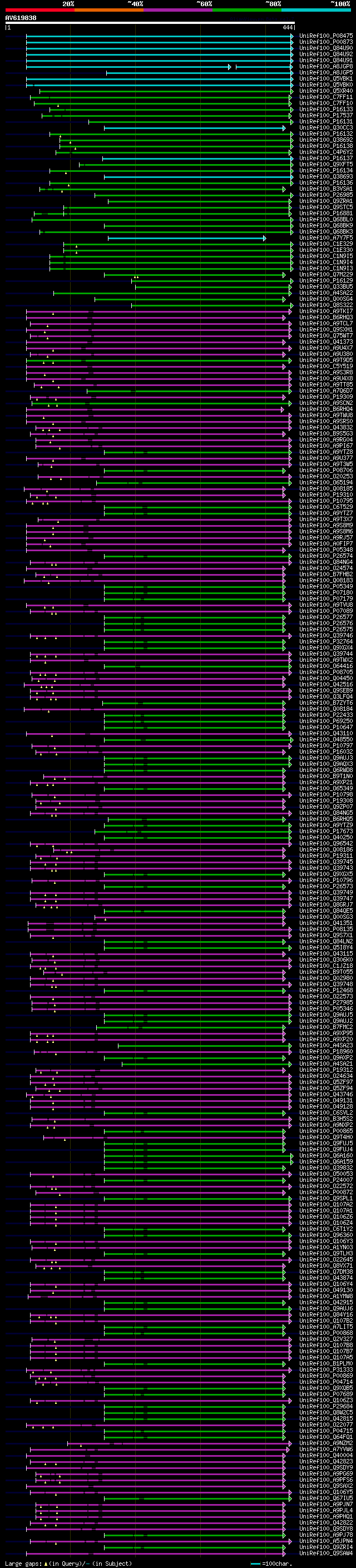Select hit label UniRef100_P00872
356x1568 pixels.
[325, 1193]
